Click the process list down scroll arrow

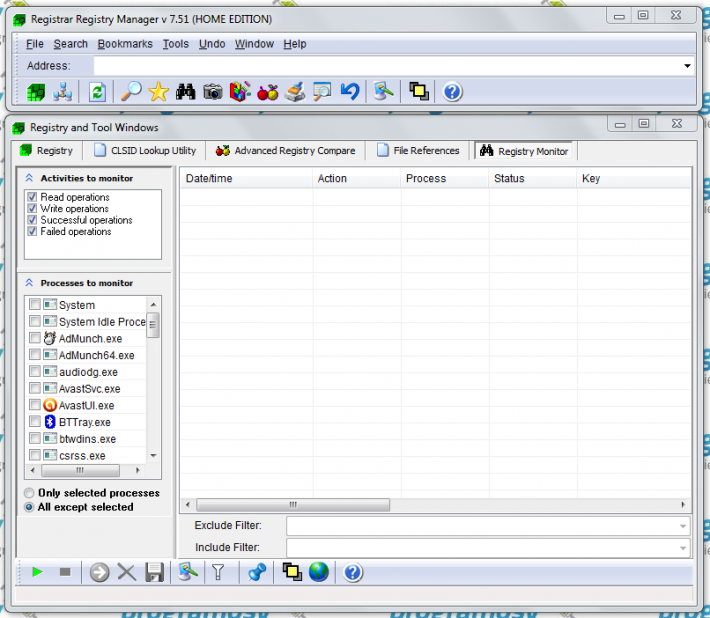coord(154,455)
